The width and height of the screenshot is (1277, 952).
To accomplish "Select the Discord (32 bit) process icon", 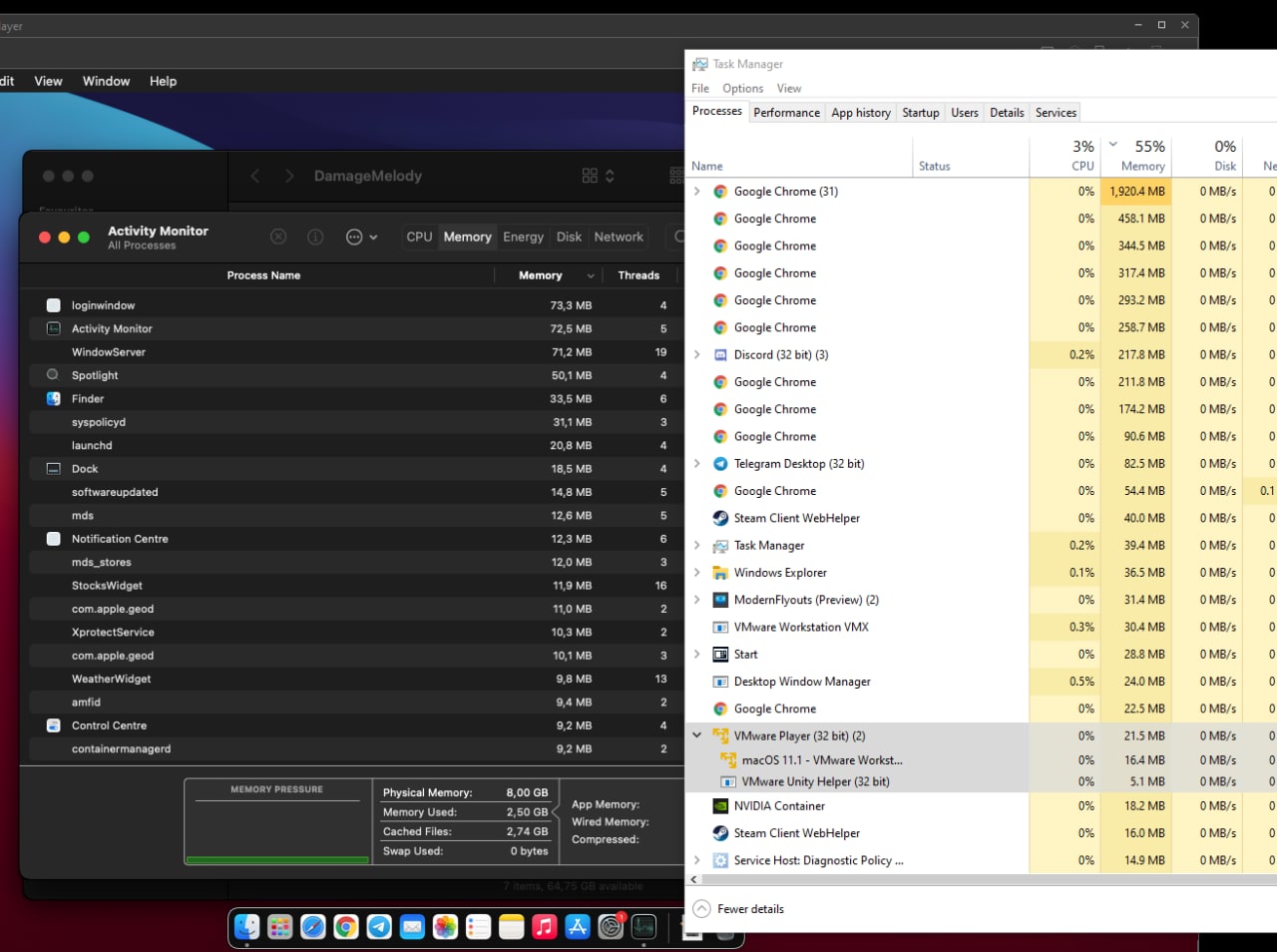I will click(720, 355).
